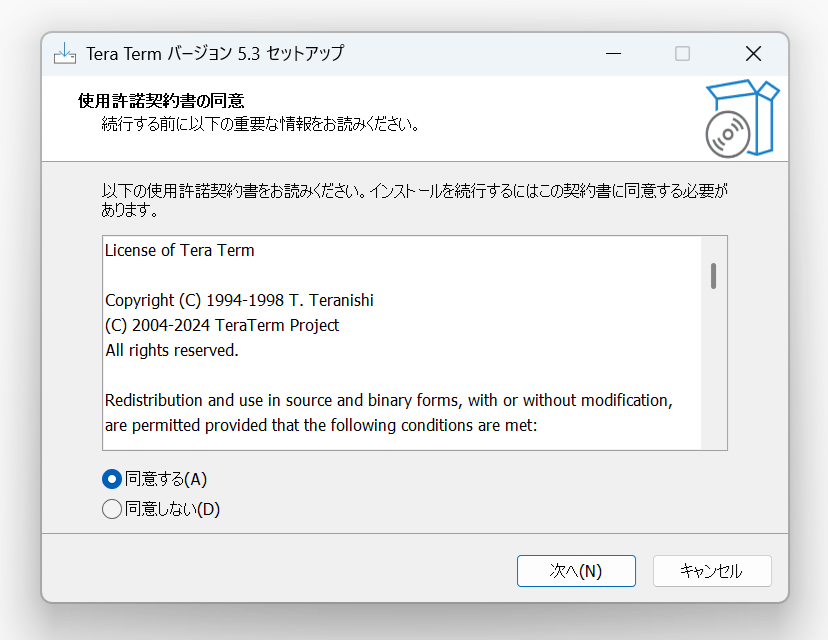Click the "License of Tera Term" line
828x640 pixels.
tap(180, 250)
